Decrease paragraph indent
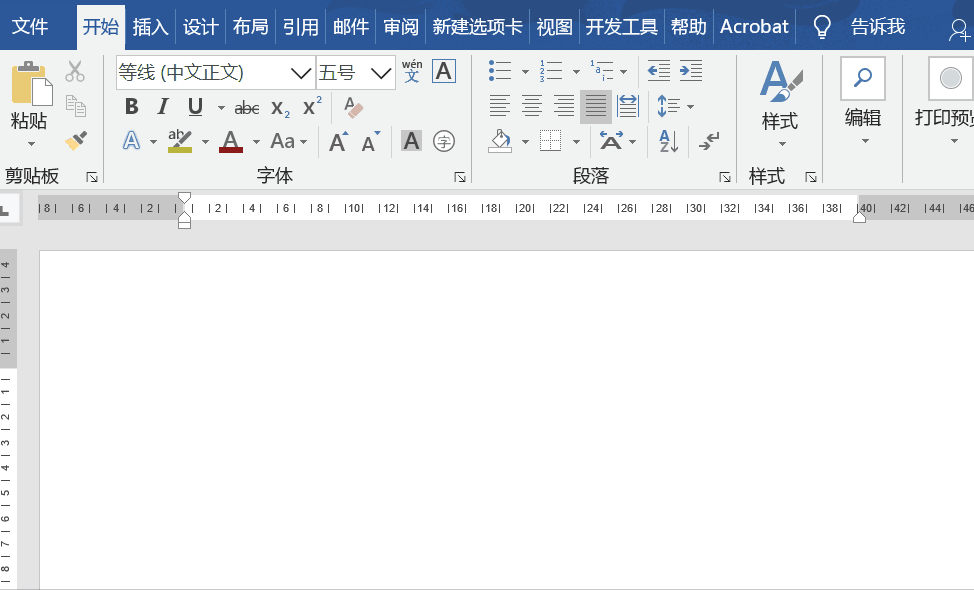This screenshot has width=974, height=590. point(658,71)
